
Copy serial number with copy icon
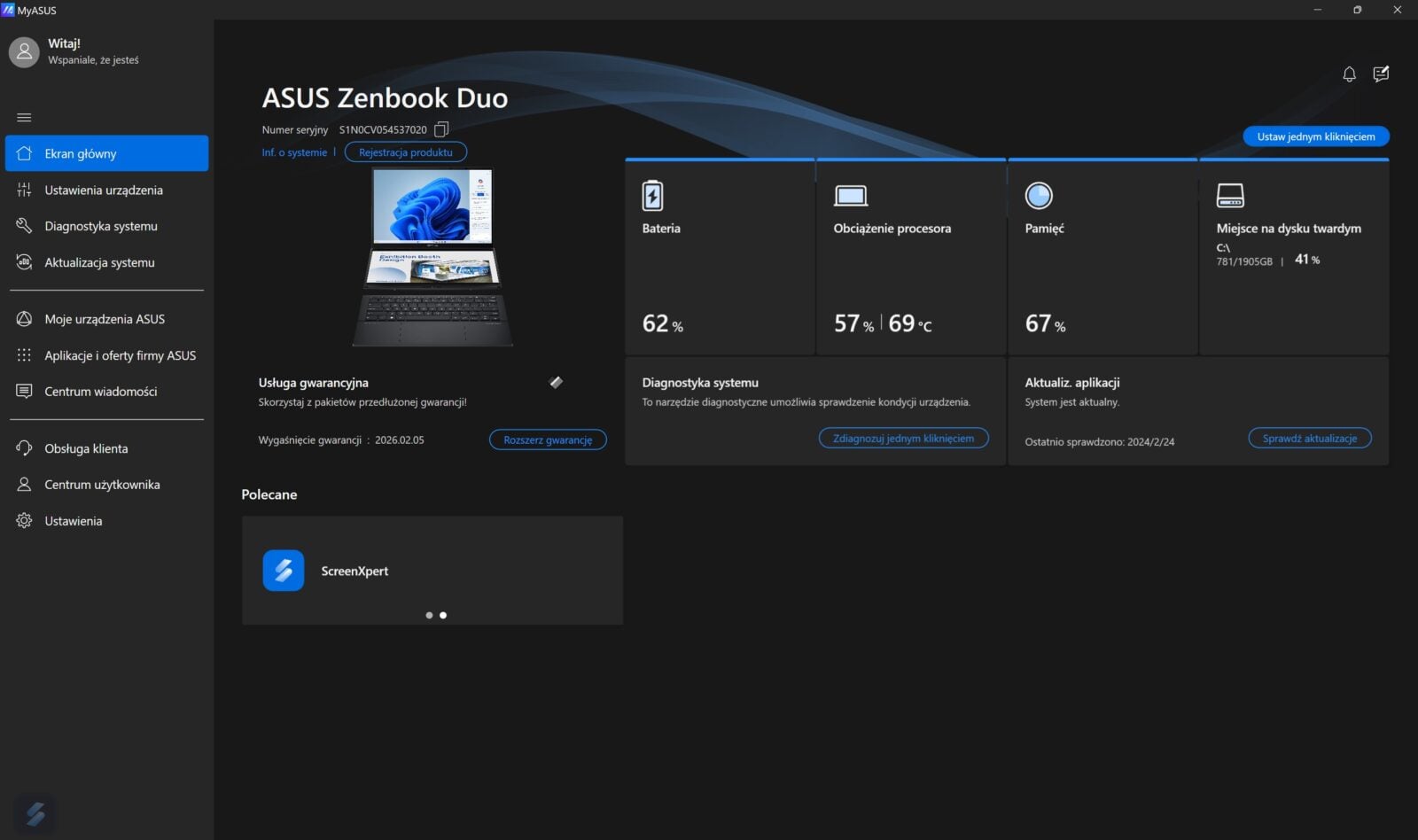(441, 129)
